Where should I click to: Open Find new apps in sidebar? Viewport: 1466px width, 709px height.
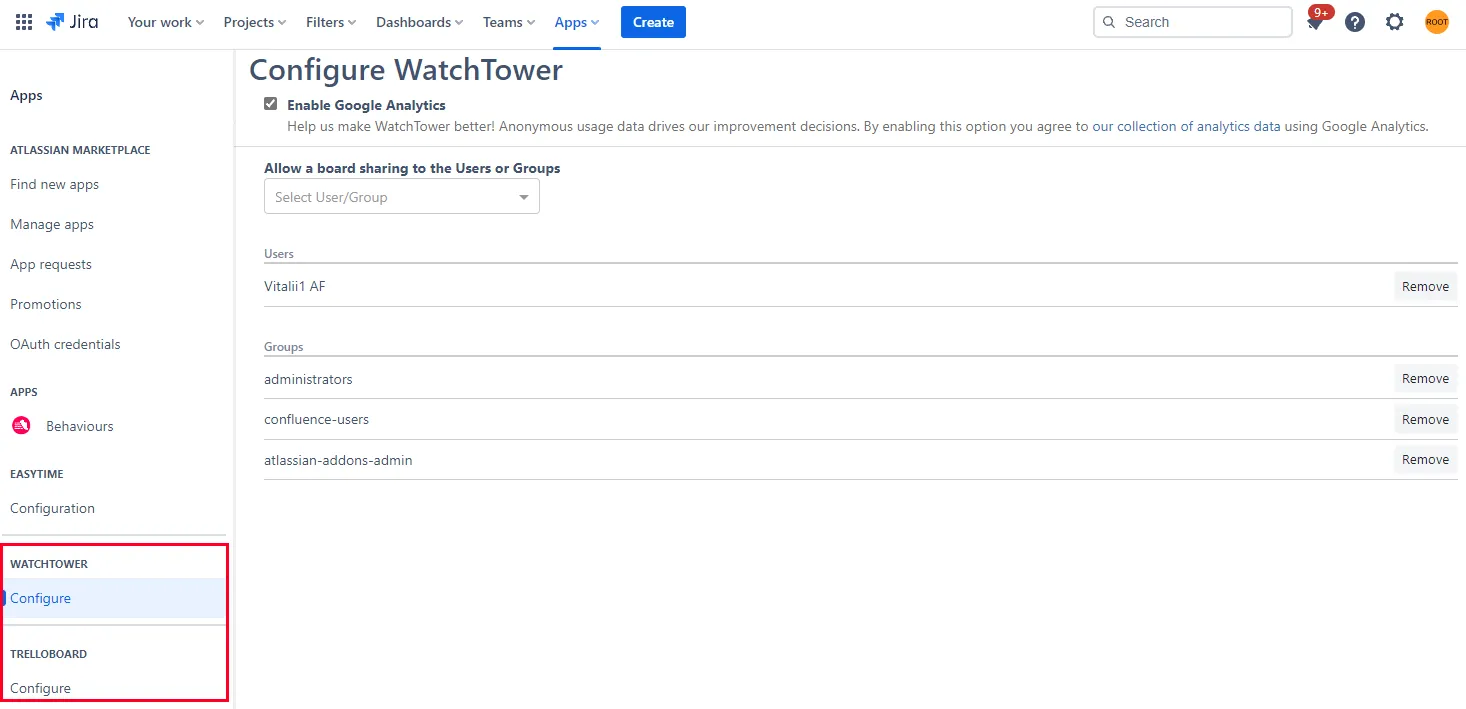click(55, 184)
